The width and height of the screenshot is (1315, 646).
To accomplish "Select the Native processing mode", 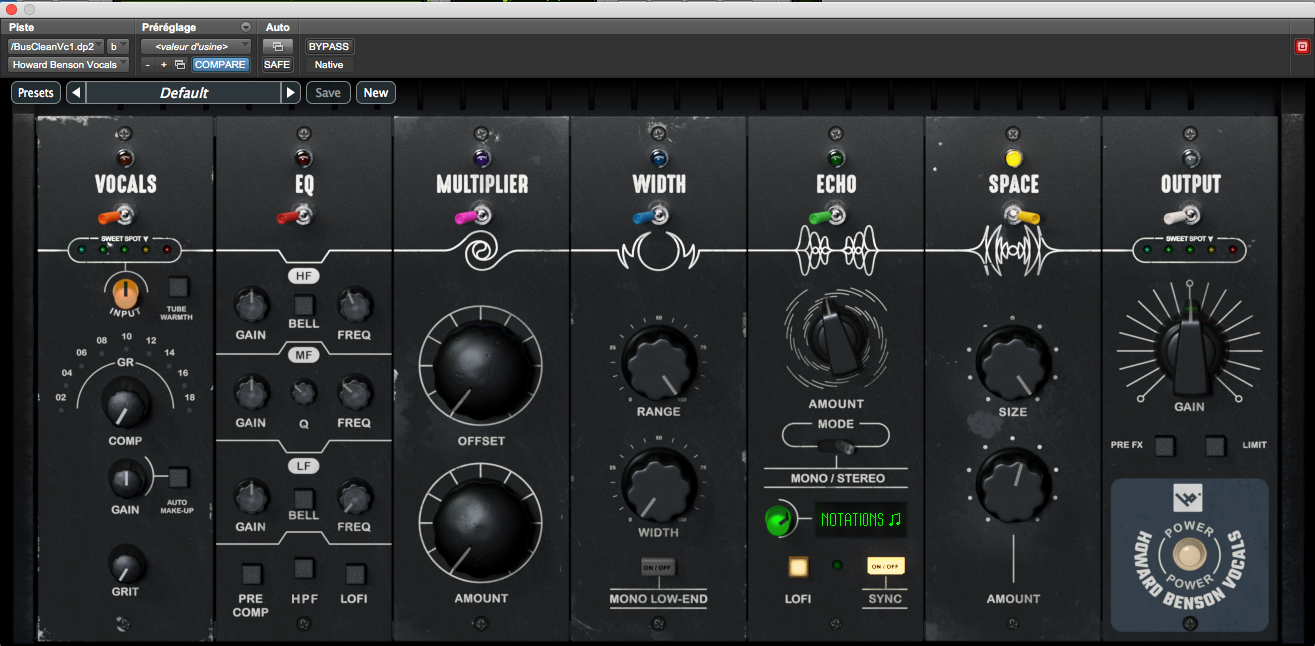I will click(x=328, y=64).
